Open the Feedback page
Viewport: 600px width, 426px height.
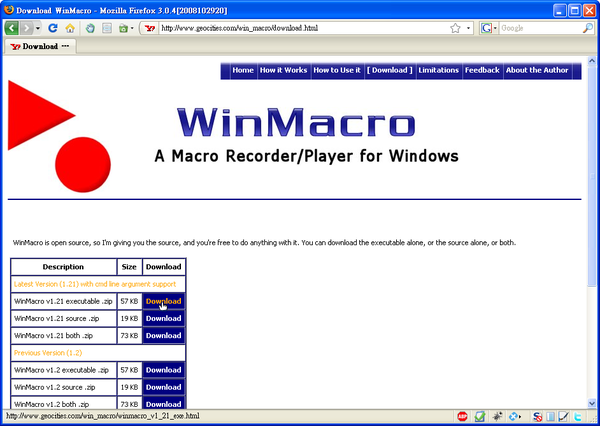[482, 70]
